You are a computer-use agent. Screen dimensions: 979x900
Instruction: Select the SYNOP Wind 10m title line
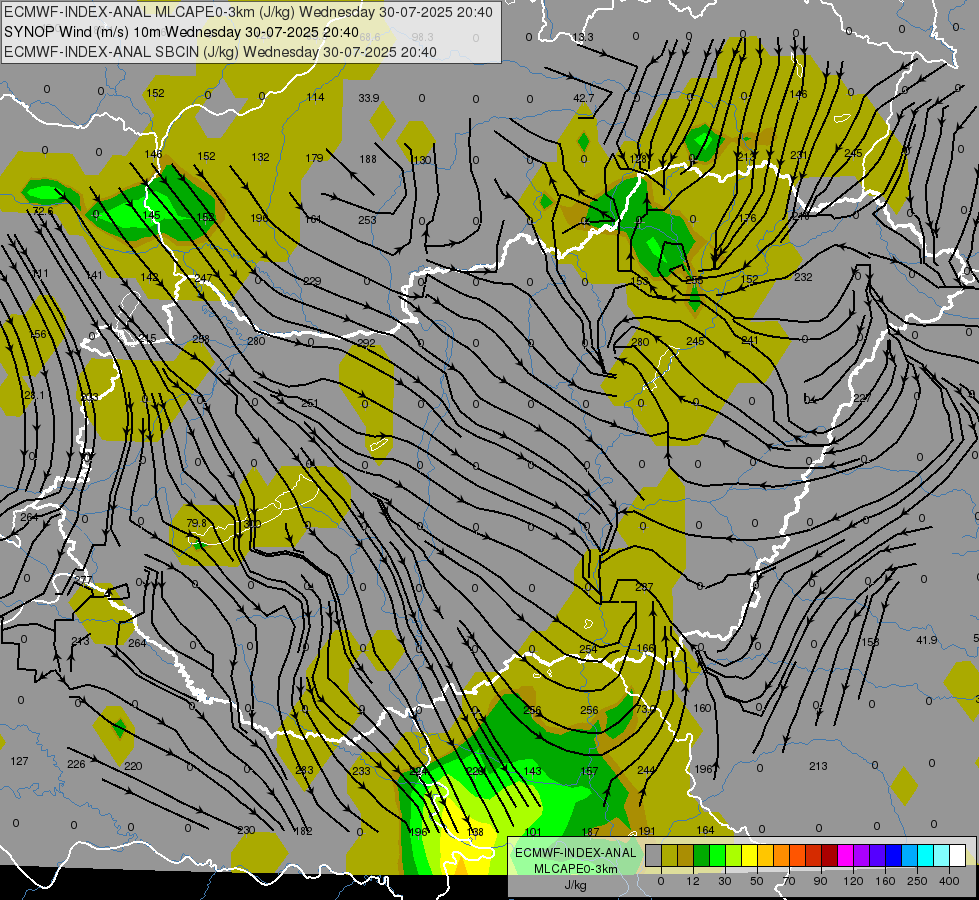(x=181, y=32)
